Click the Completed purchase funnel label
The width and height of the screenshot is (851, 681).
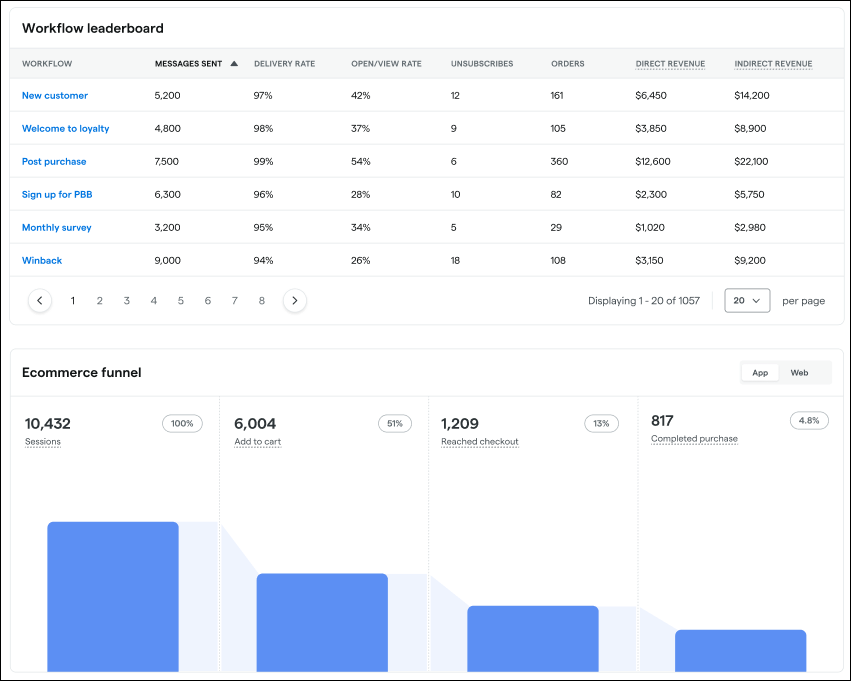[x=694, y=439]
